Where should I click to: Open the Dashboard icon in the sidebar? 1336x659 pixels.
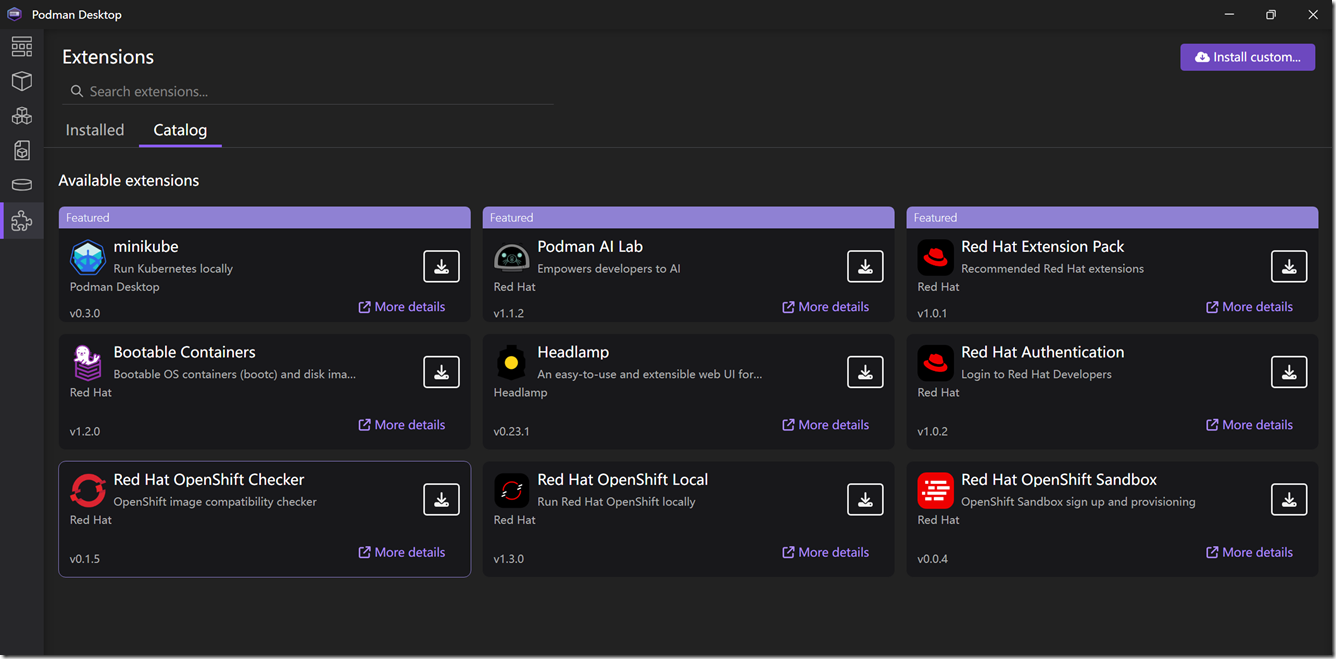(x=22, y=47)
